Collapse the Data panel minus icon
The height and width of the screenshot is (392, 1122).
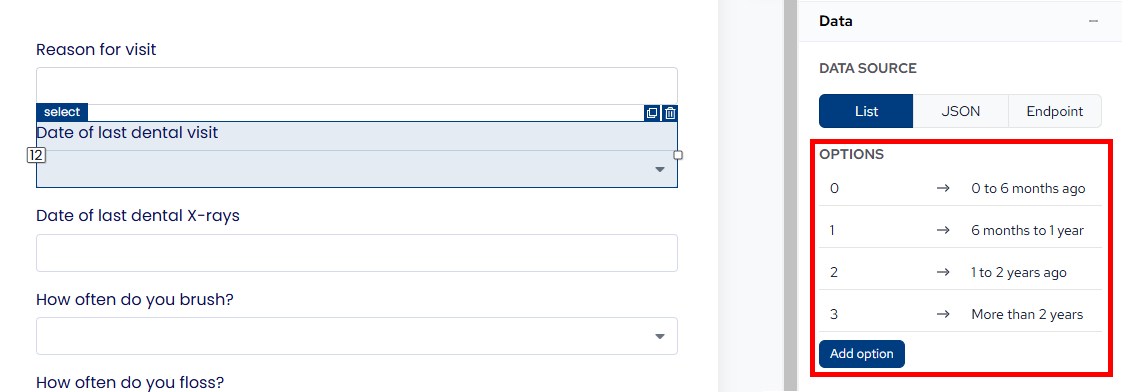coord(1093,21)
